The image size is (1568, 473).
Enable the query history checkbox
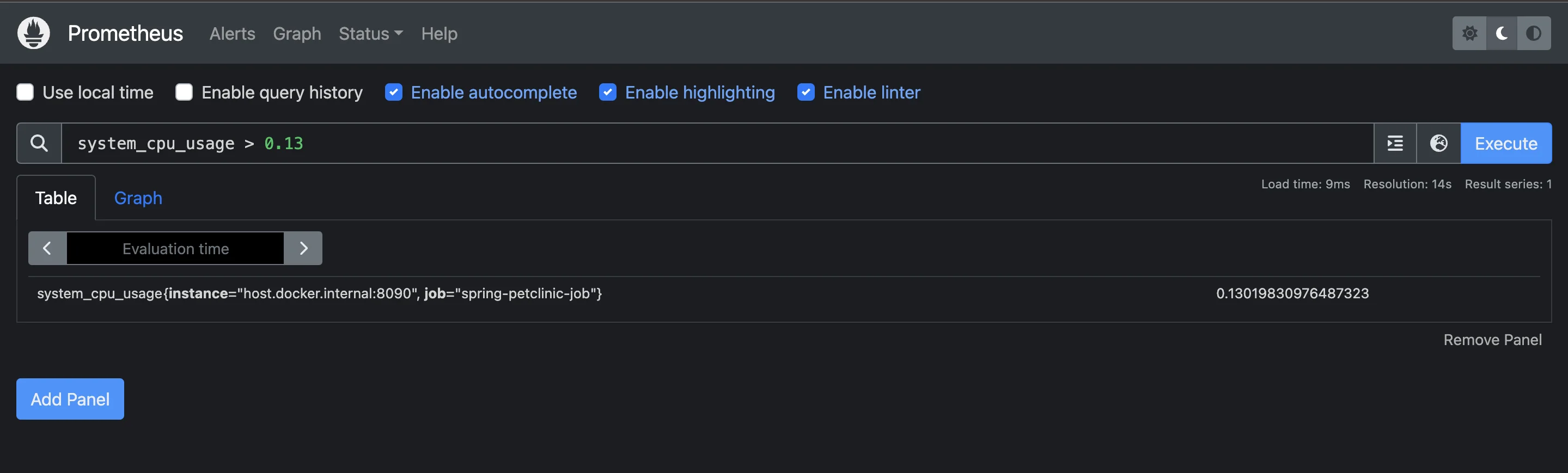[184, 93]
